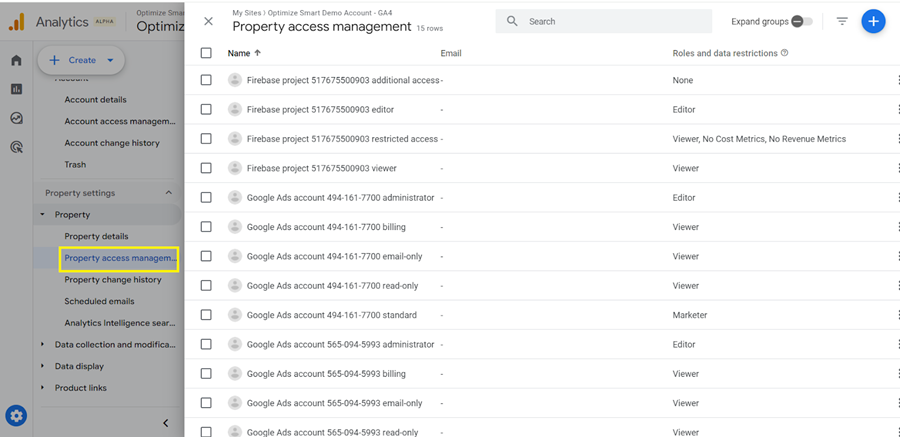Open the filter icon in panel header
Image resolution: width=900 pixels, height=437 pixels.
tap(841, 21)
